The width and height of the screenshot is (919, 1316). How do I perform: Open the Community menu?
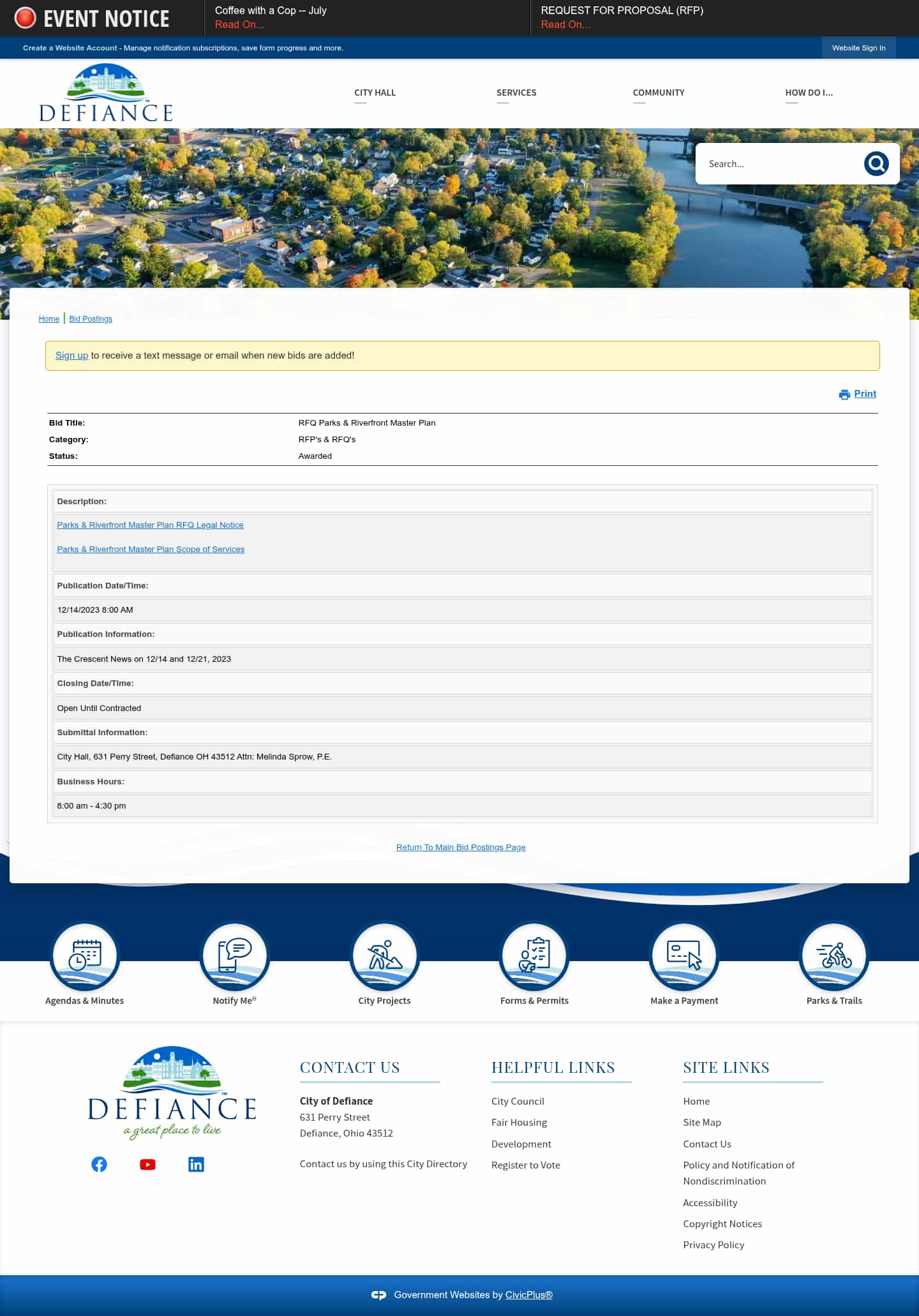[659, 93]
